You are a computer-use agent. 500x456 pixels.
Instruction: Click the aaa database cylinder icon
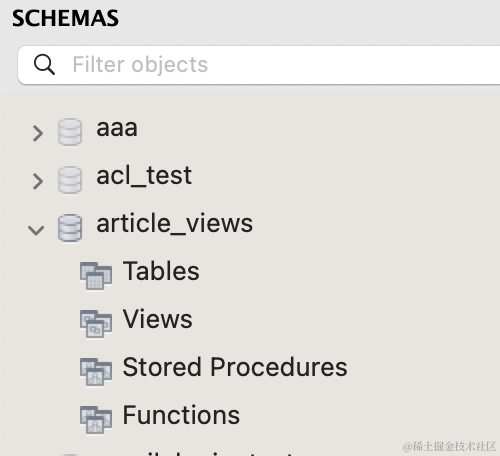coord(70,132)
